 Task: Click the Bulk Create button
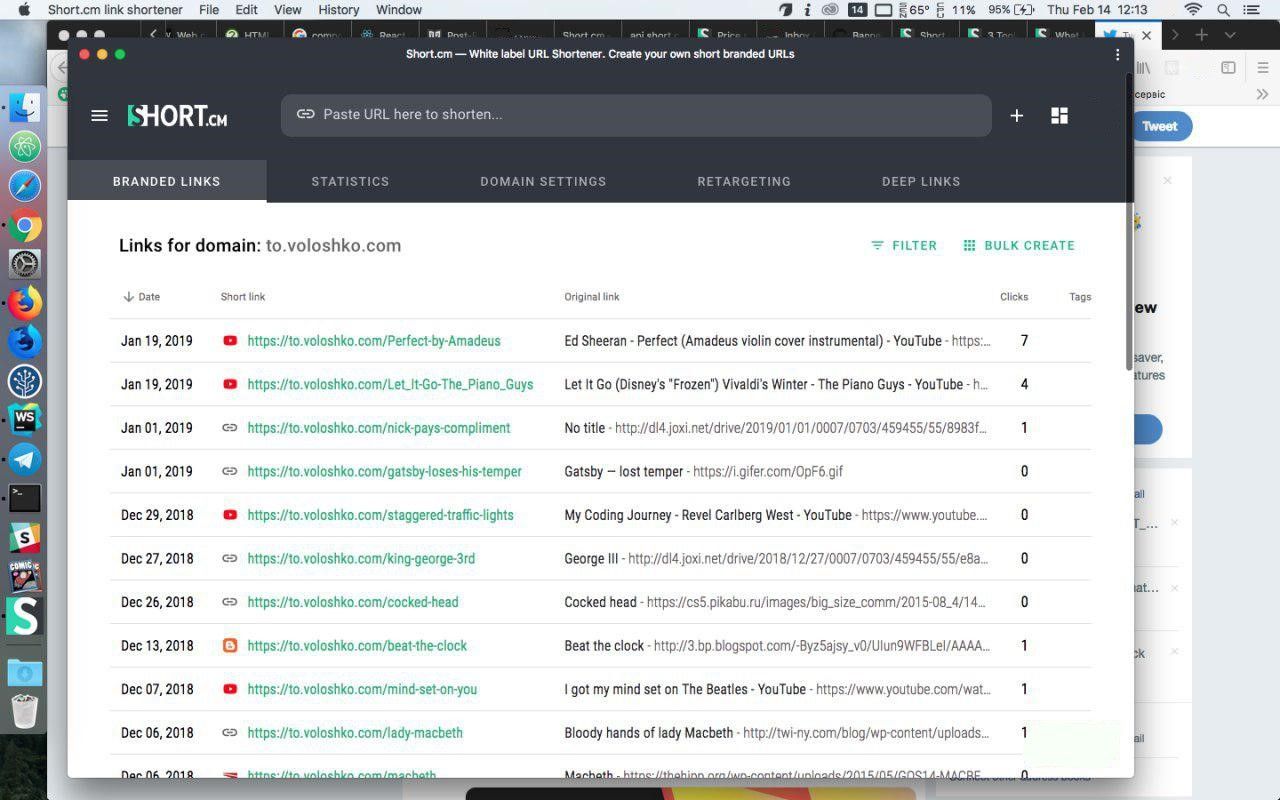(x=1019, y=245)
